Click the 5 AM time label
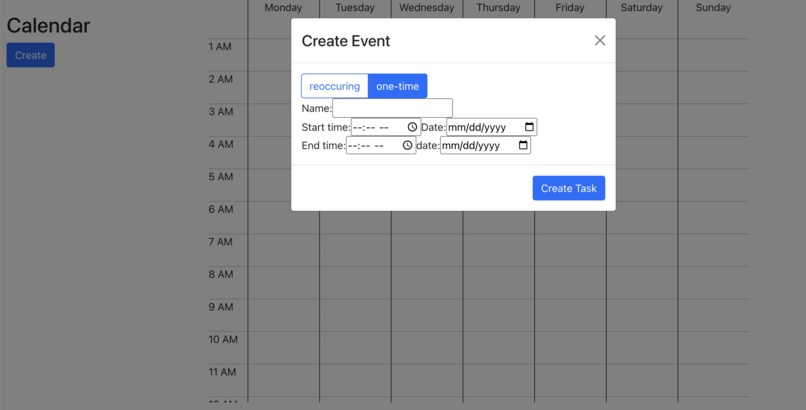Viewport: 806px width, 410px height. pos(221,177)
